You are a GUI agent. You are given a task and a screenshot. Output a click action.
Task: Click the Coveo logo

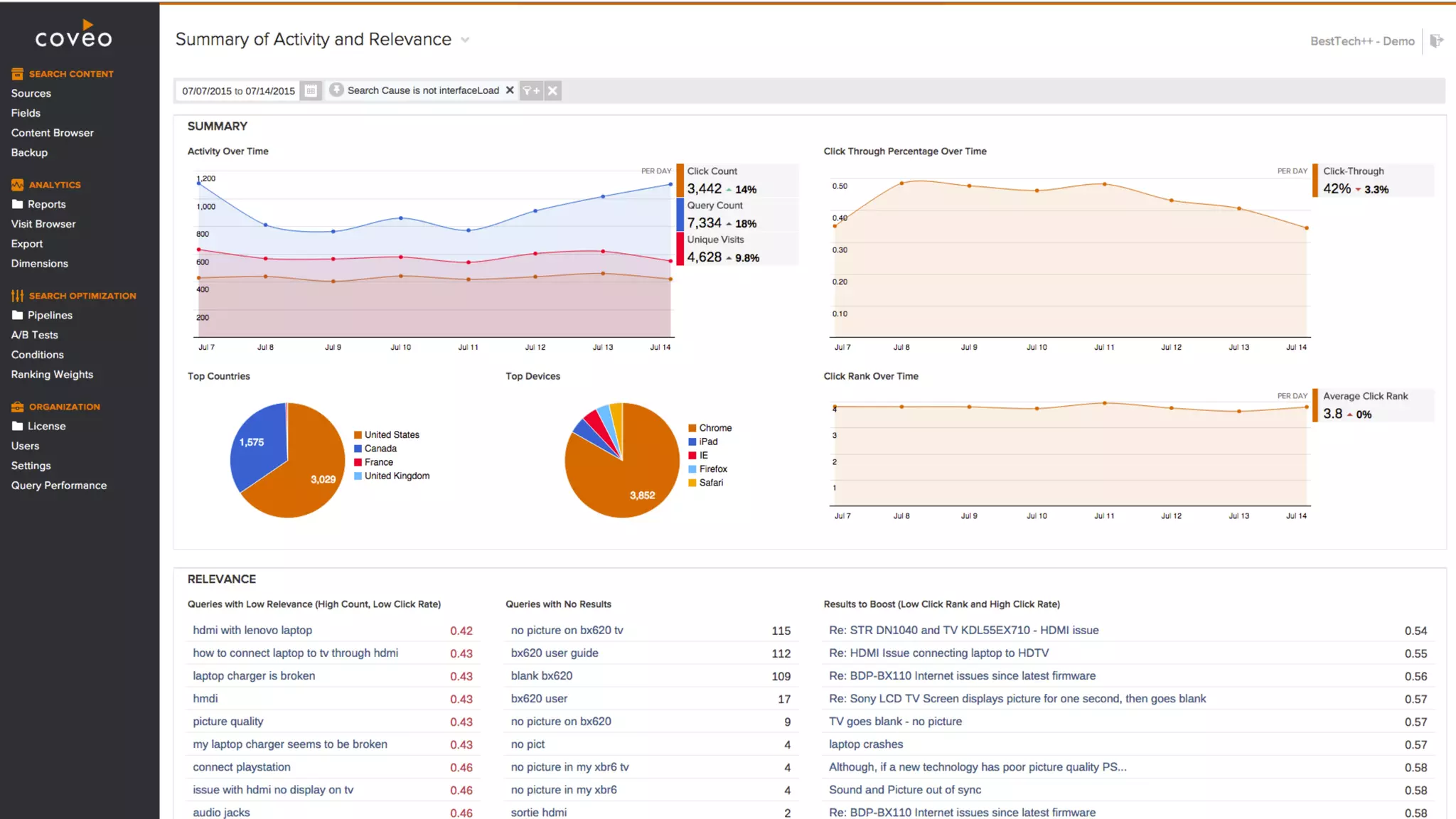(74, 35)
